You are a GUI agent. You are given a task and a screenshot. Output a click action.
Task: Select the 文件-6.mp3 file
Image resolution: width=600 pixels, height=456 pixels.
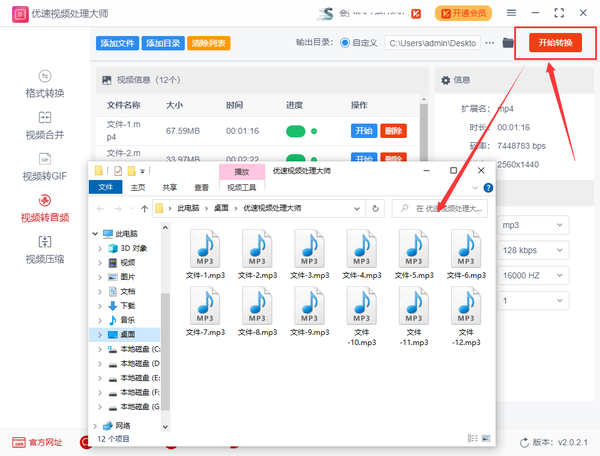point(466,254)
